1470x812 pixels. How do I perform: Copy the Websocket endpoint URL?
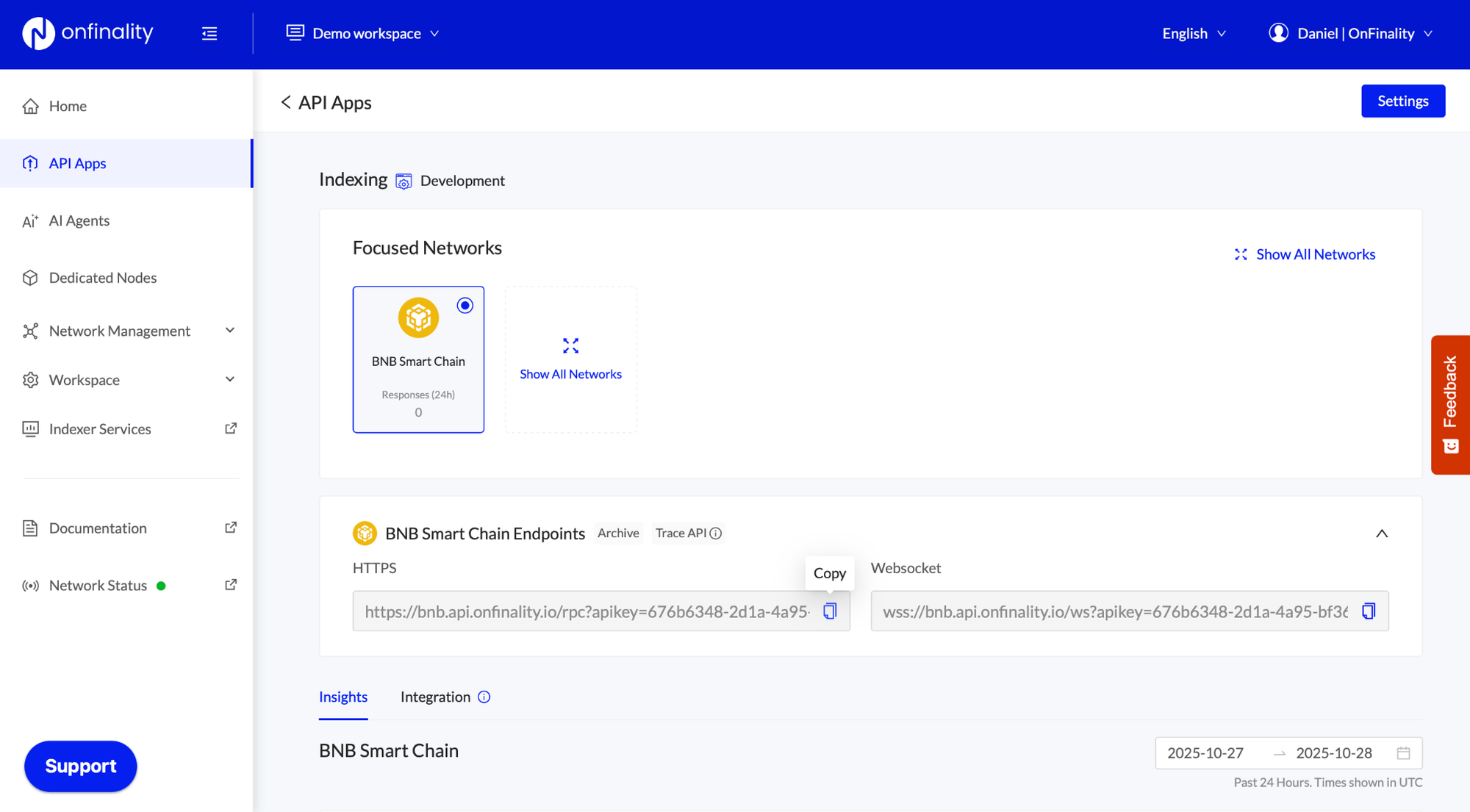coord(1369,611)
